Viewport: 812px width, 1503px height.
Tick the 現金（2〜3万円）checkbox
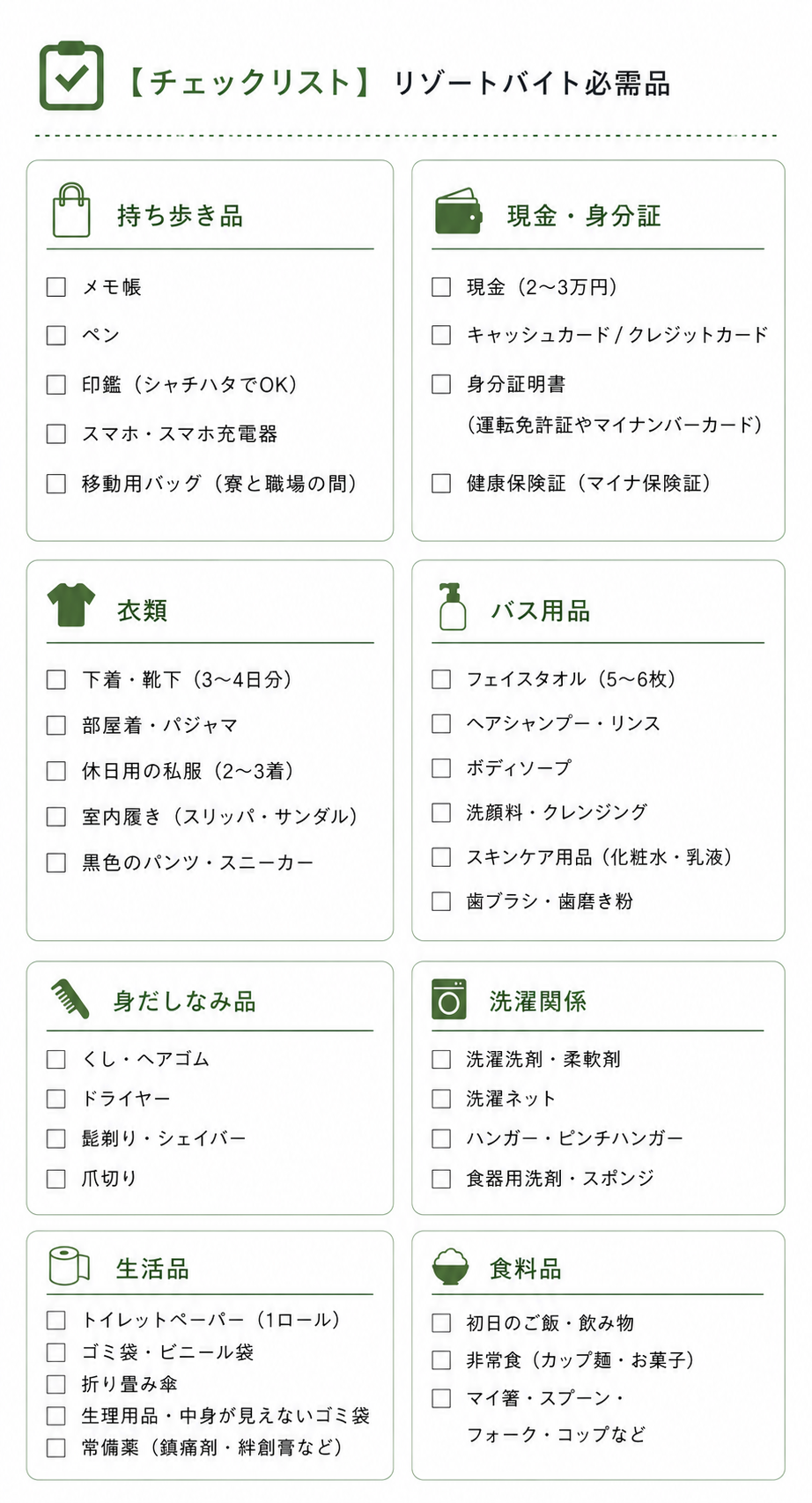click(x=441, y=287)
